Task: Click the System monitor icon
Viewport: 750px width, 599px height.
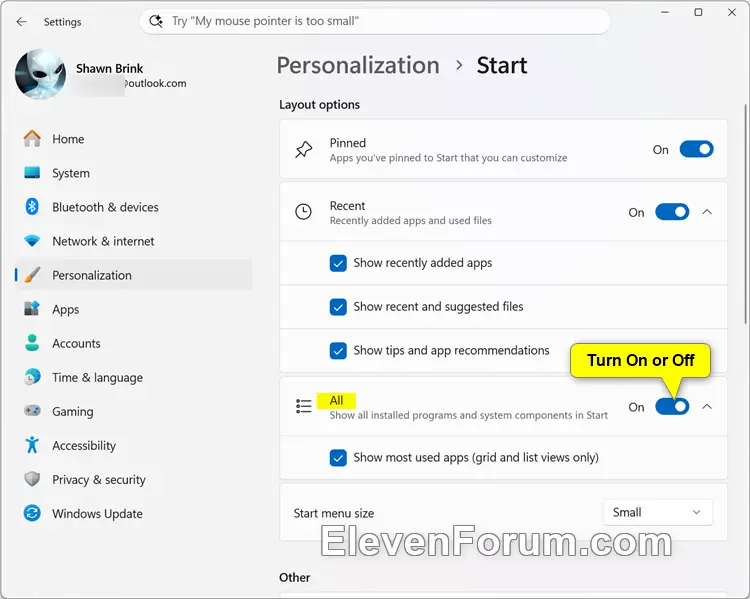Action: click(x=32, y=173)
